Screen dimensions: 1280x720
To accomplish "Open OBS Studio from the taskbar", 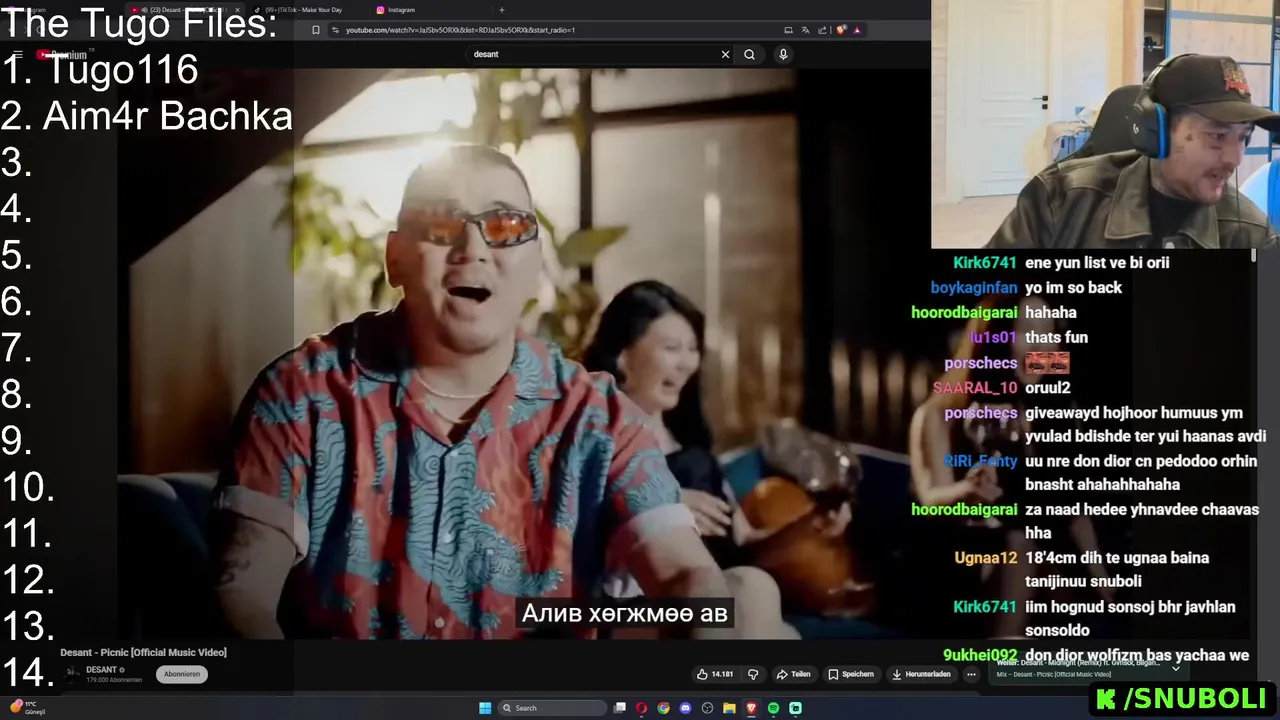I will (x=708, y=708).
